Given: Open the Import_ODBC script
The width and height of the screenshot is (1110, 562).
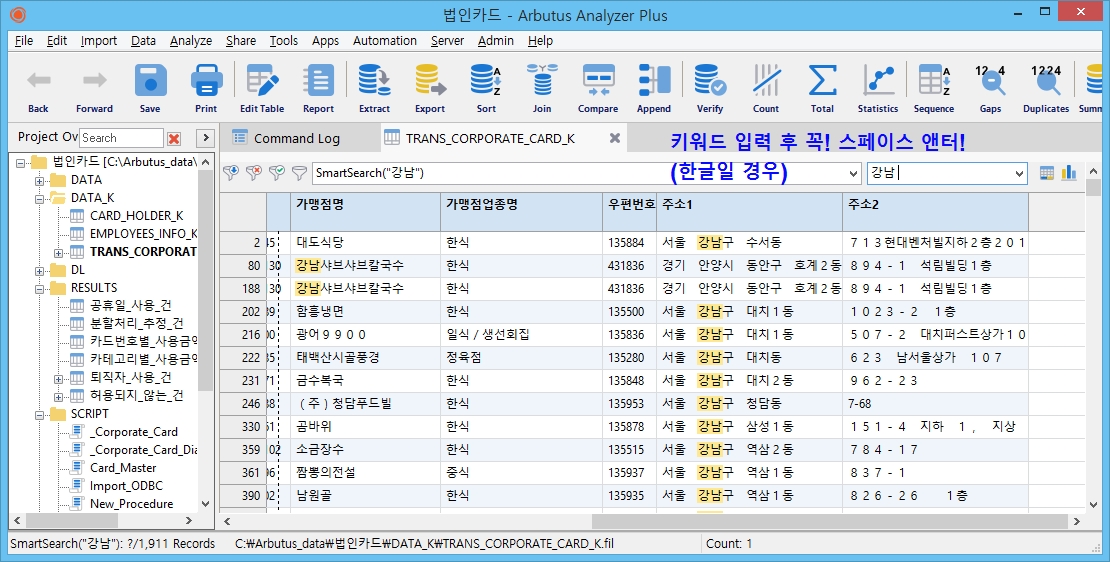Looking at the screenshot, I should (126, 486).
